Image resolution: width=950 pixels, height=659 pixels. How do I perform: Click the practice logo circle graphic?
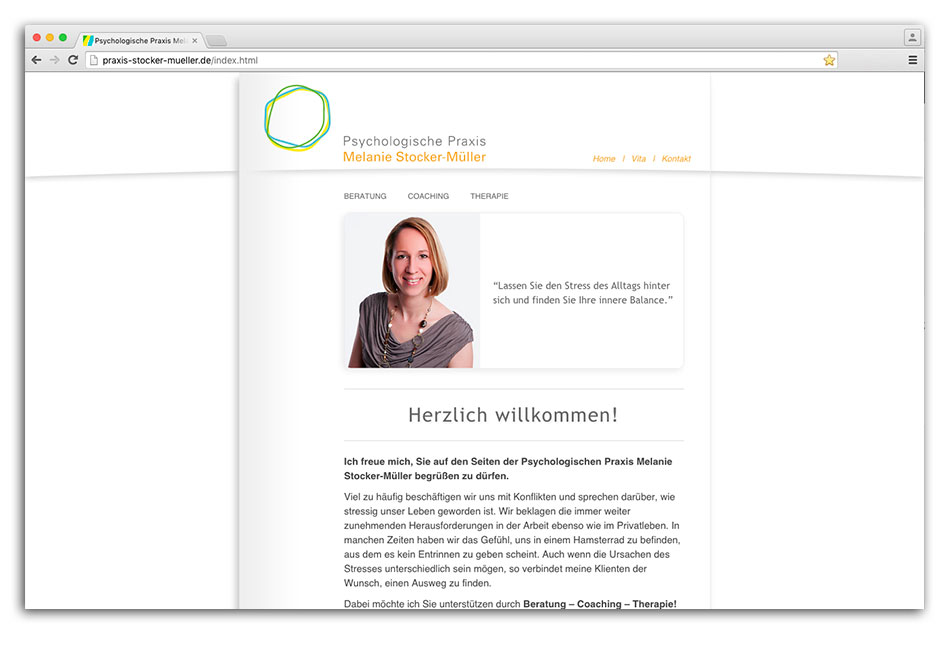pos(296,120)
